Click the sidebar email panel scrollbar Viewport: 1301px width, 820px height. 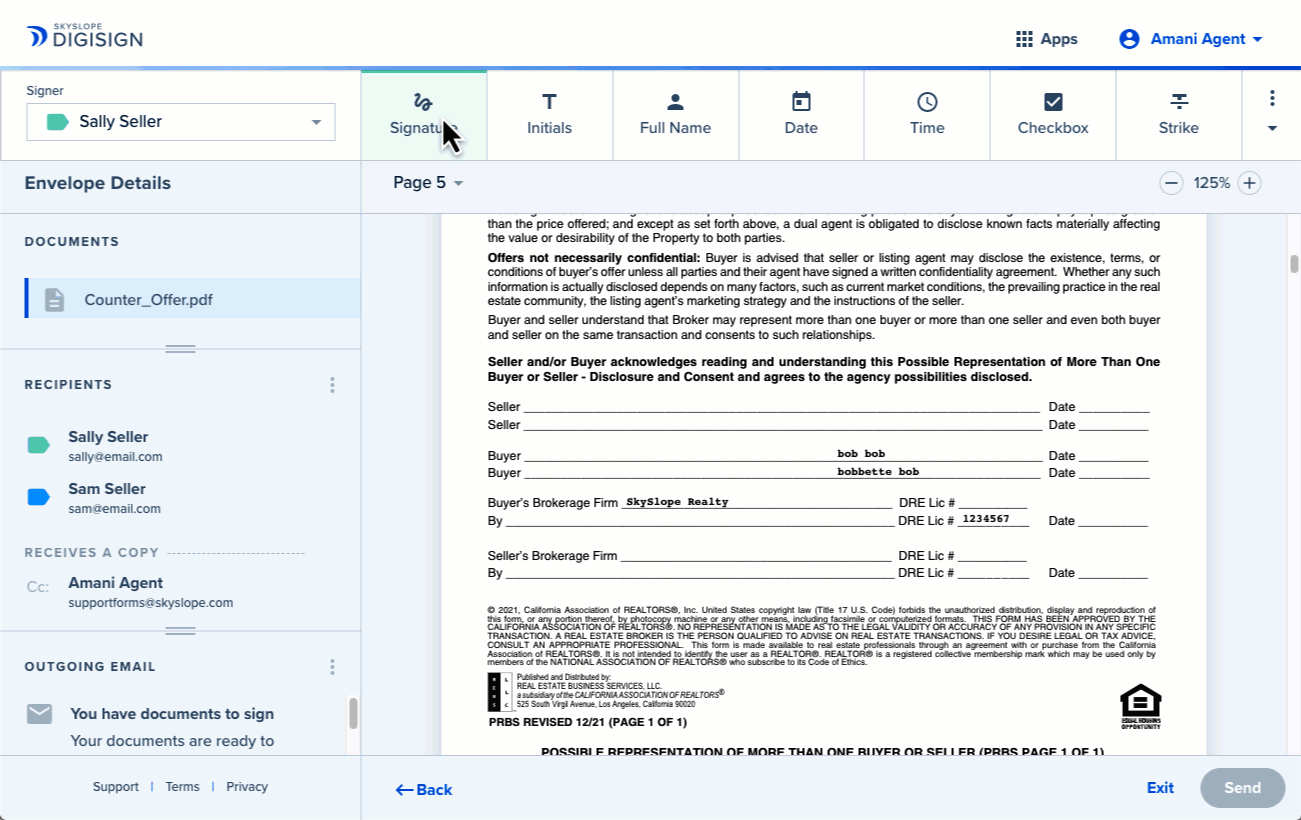(353, 713)
